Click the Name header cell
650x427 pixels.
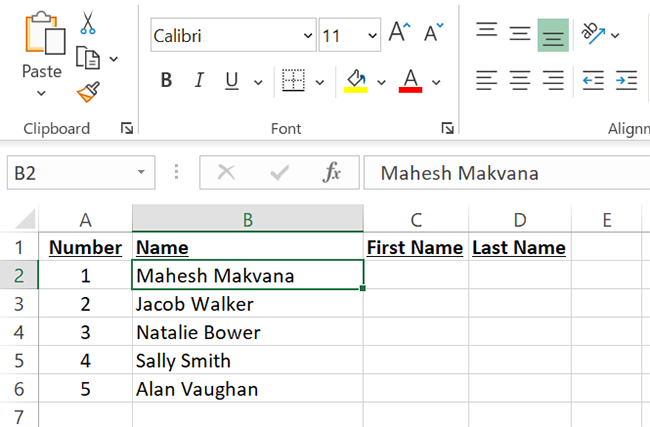[248, 247]
